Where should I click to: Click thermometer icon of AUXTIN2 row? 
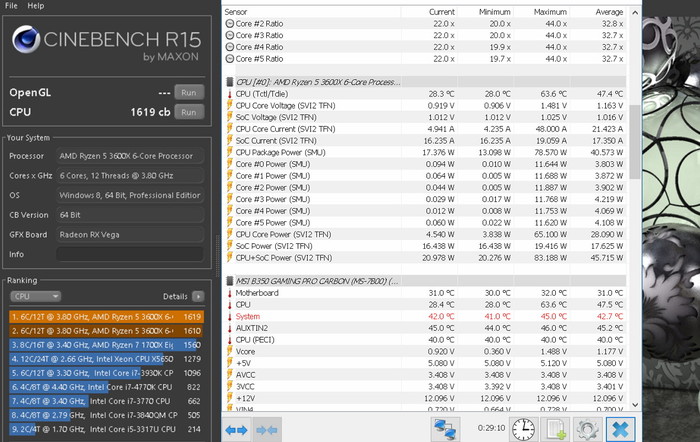[x=229, y=328]
